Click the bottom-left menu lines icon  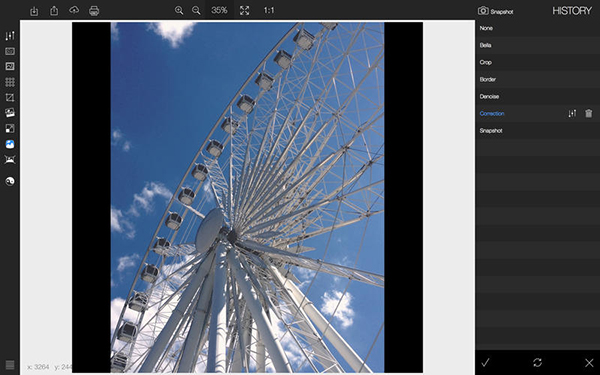click(10, 365)
